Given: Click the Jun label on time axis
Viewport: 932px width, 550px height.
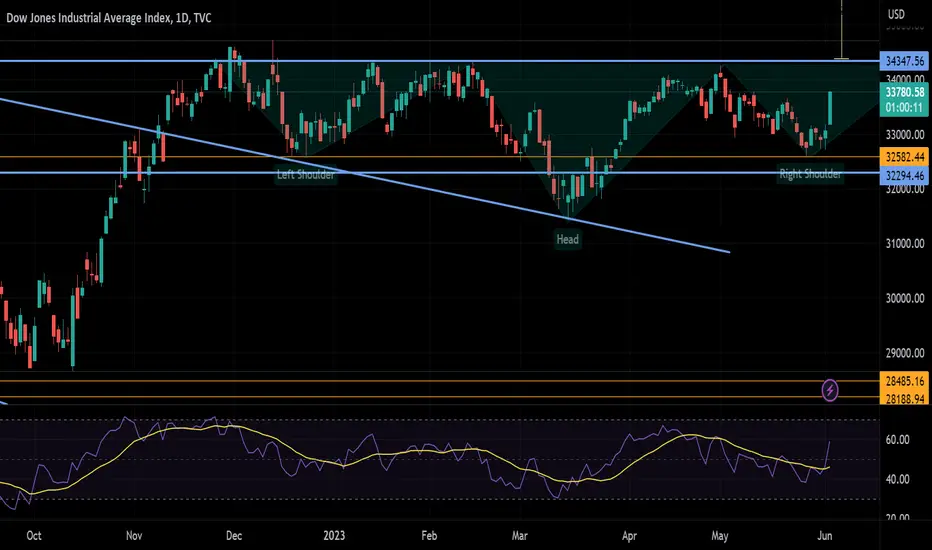Looking at the screenshot, I should (824, 535).
